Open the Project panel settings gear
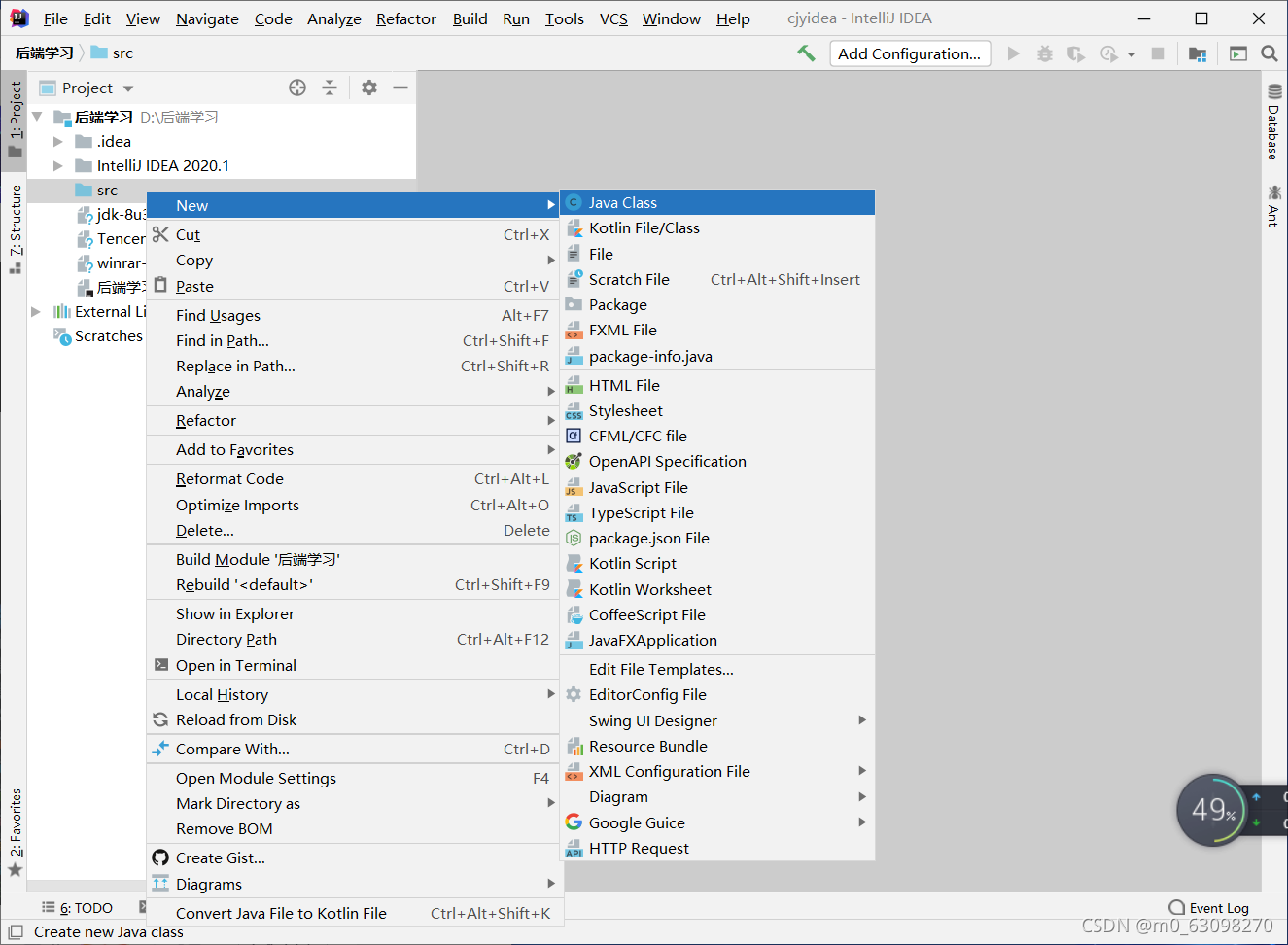 tap(368, 87)
